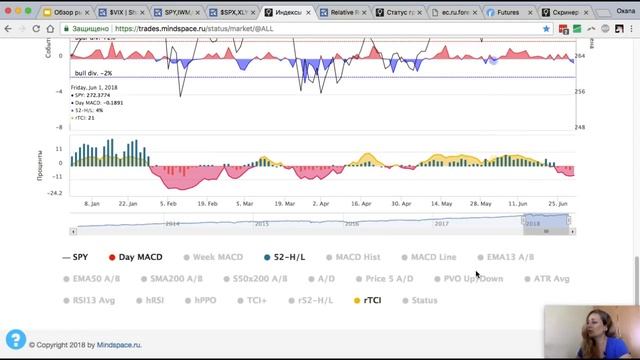Click 2015 in the navigator timeline
This screenshot has height=360, width=640.
(262, 224)
